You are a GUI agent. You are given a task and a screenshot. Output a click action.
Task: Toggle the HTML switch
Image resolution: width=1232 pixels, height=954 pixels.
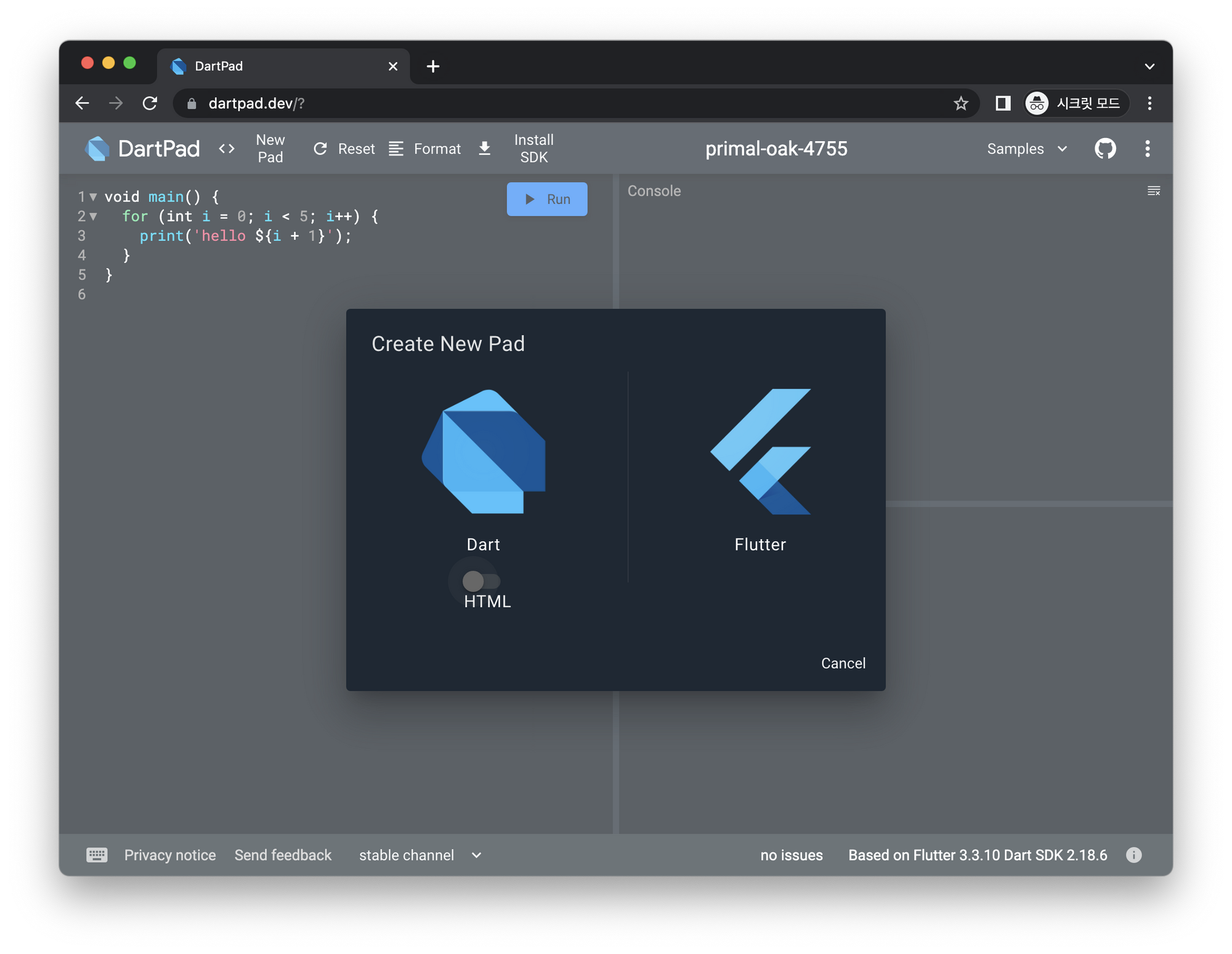tap(481, 581)
